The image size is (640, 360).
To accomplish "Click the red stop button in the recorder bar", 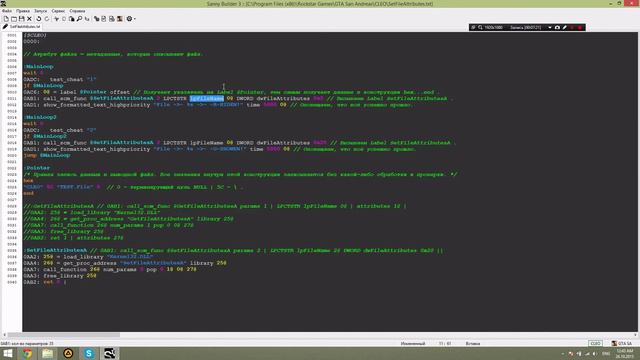I will [580, 27].
